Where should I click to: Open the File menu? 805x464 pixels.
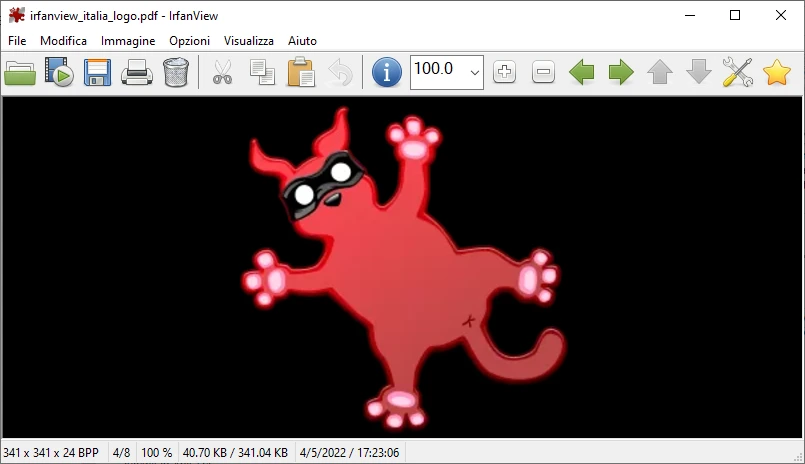(17, 41)
